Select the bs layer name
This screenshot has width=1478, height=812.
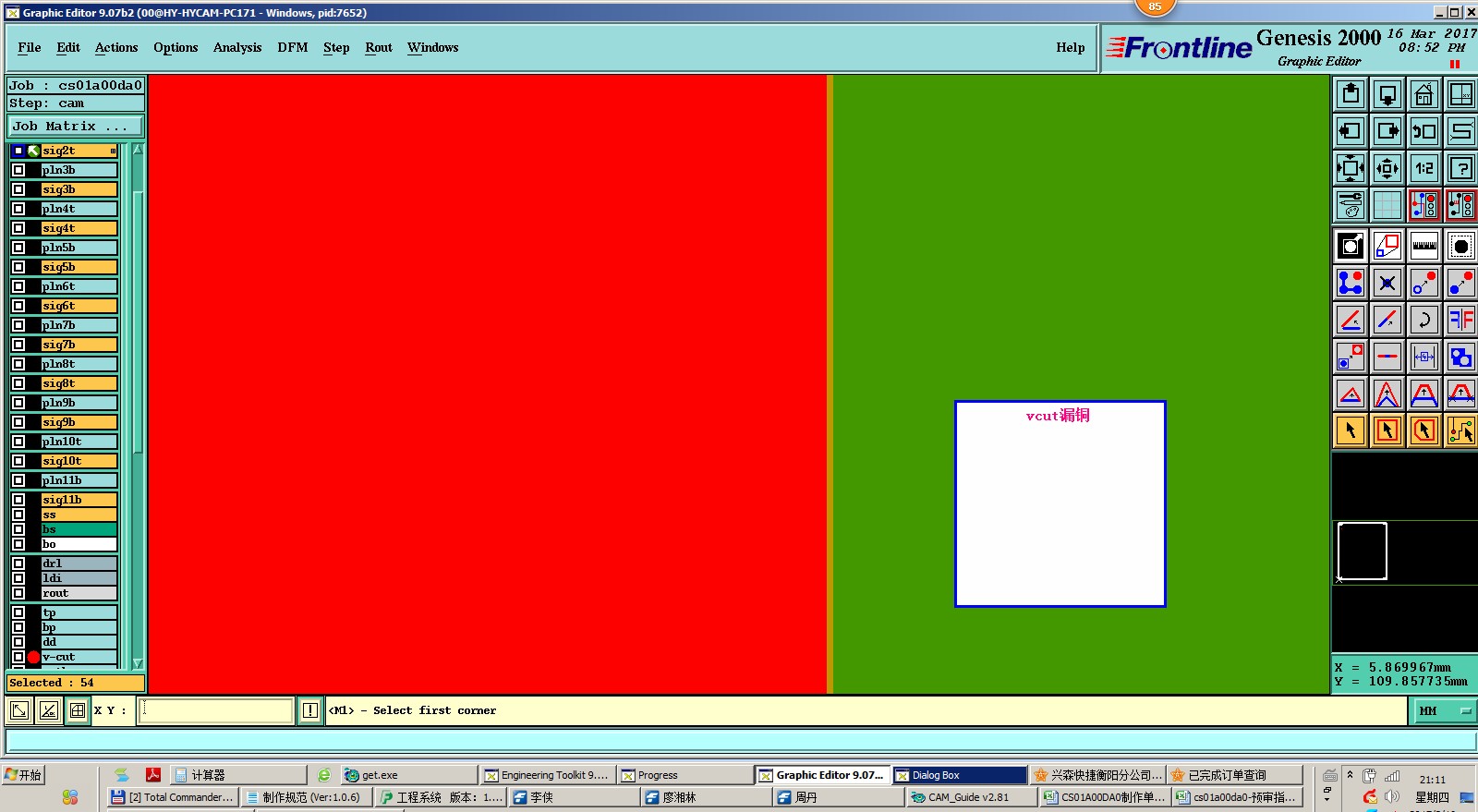79,529
